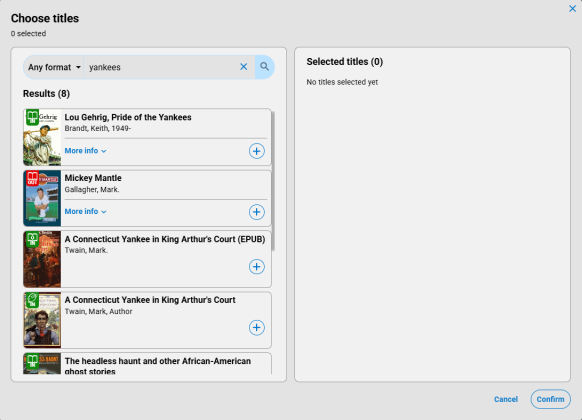Image resolution: width=582 pixels, height=420 pixels.
Task: Click the magnifier search button
Action: [264, 67]
